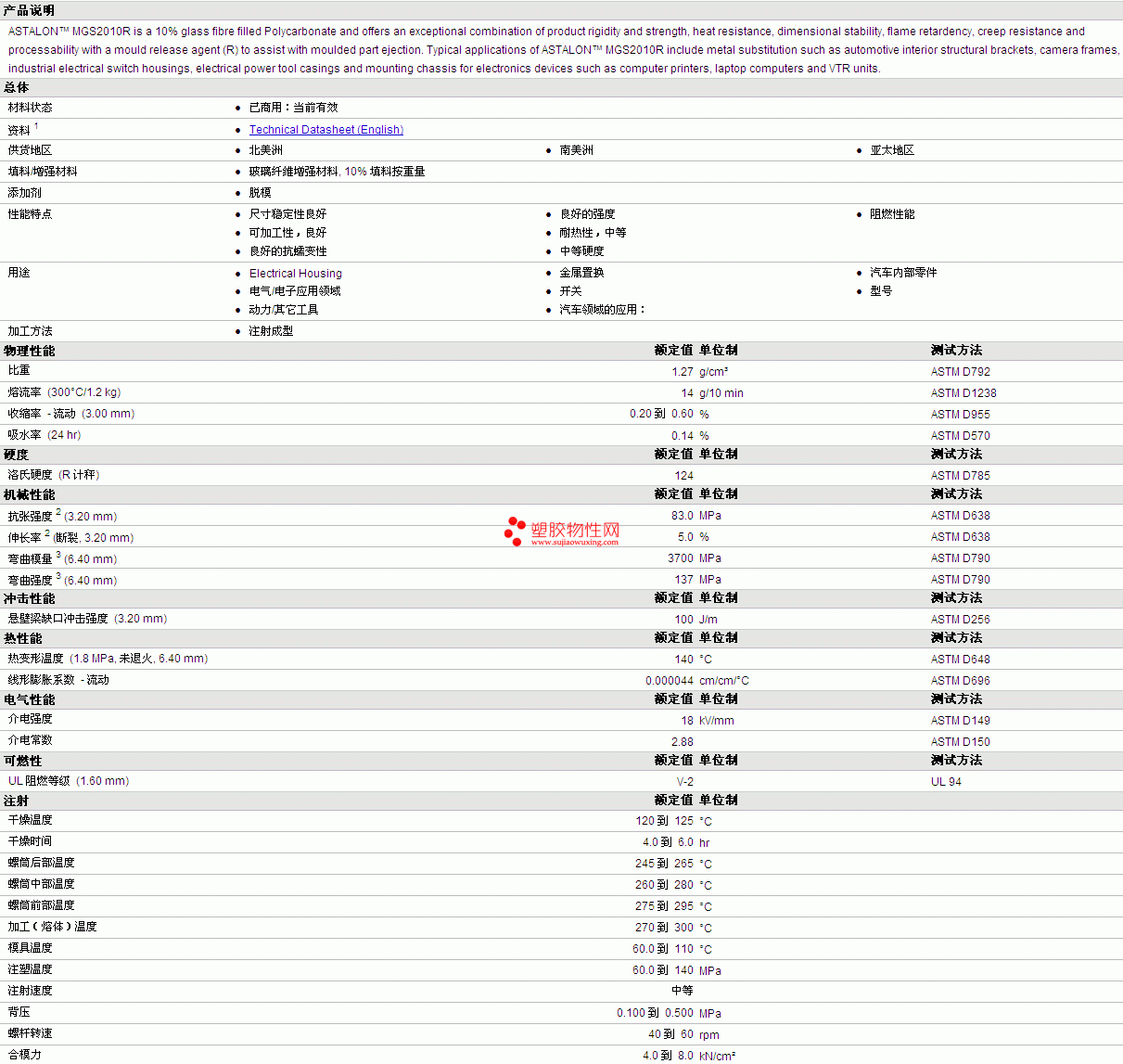
Task: Click the '北美洲' region entry
Action: coord(266,150)
